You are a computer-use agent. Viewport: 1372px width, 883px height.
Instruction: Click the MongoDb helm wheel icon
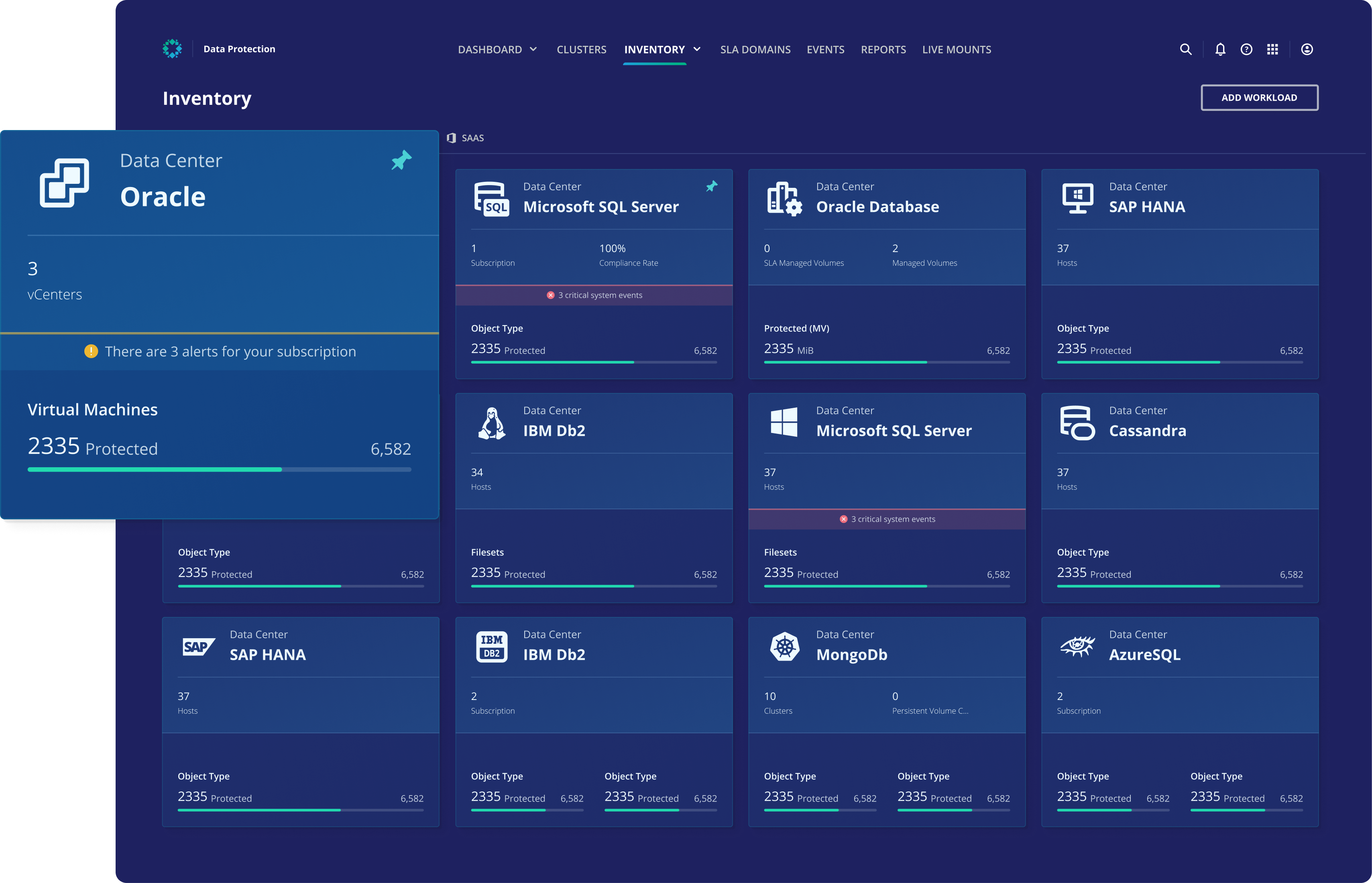[x=784, y=647]
